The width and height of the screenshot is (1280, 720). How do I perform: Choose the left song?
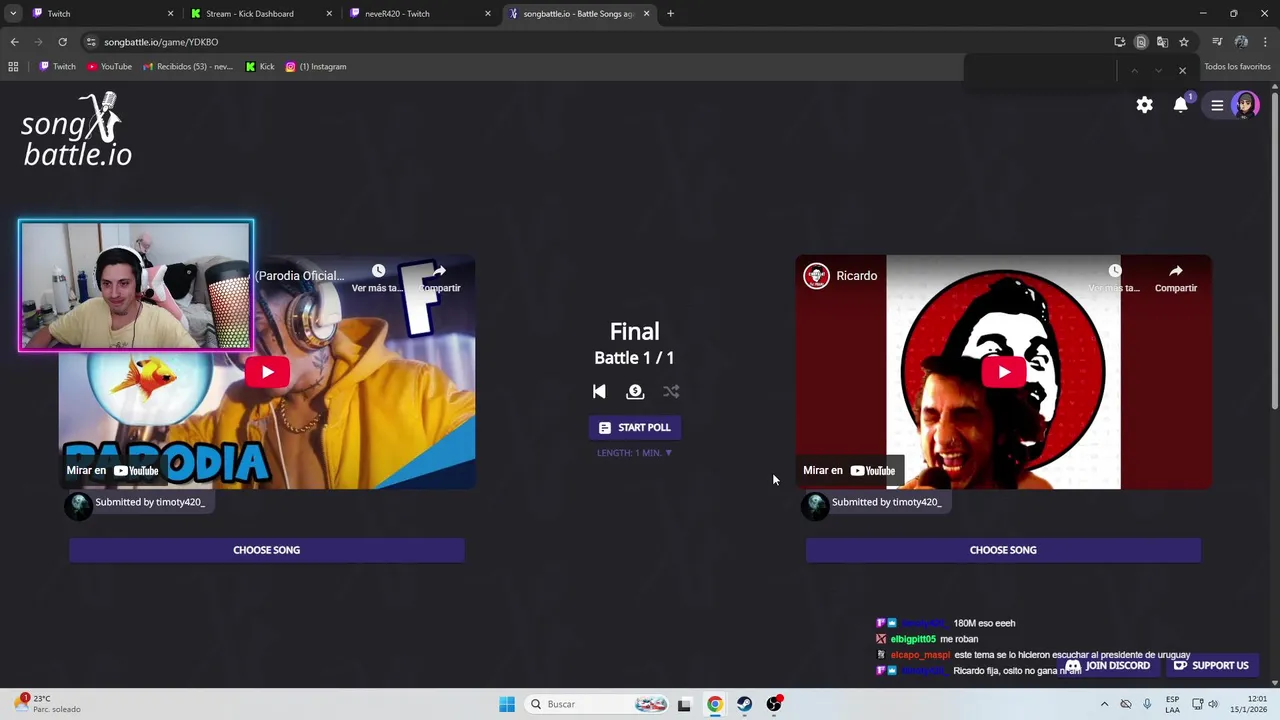(x=266, y=550)
